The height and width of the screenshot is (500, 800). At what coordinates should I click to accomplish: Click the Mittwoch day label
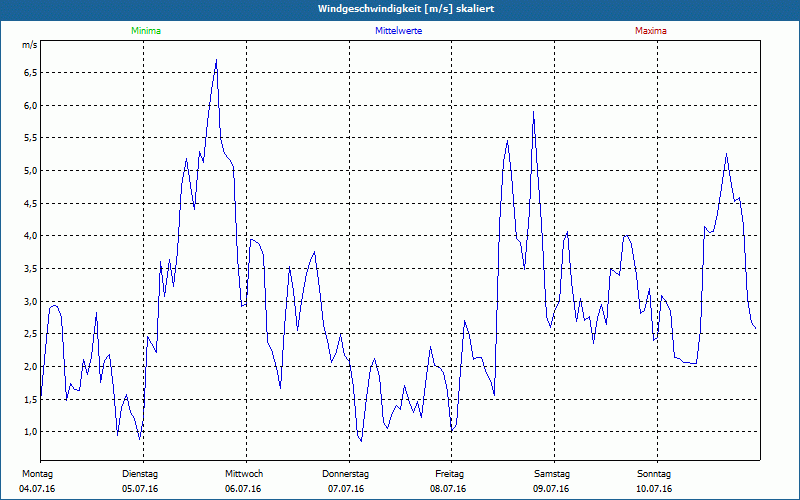click(244, 474)
